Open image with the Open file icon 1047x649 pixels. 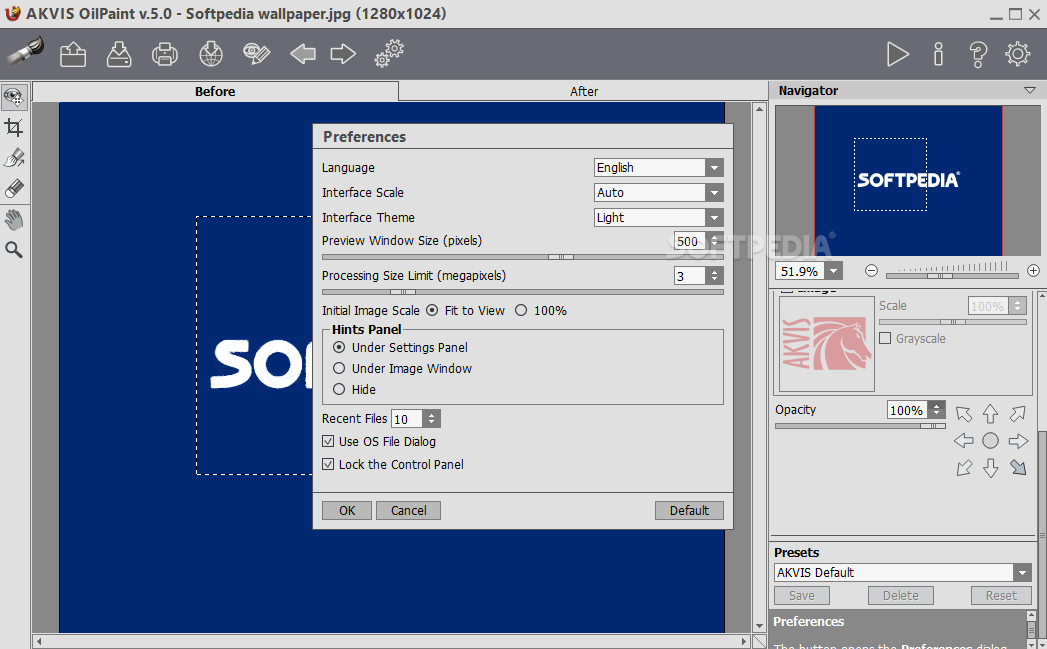pos(73,54)
